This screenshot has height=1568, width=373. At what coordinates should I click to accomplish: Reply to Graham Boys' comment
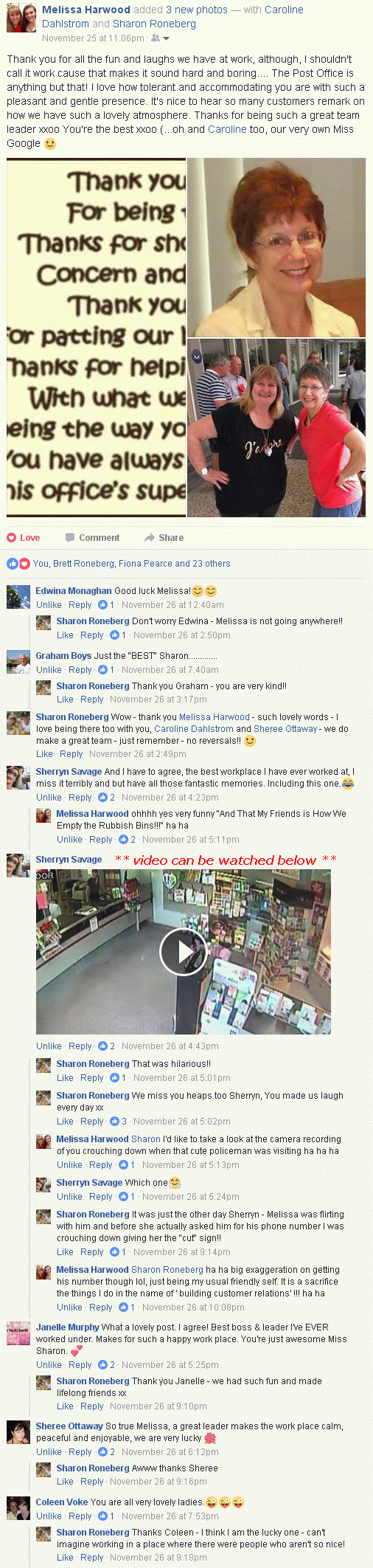pos(80,669)
